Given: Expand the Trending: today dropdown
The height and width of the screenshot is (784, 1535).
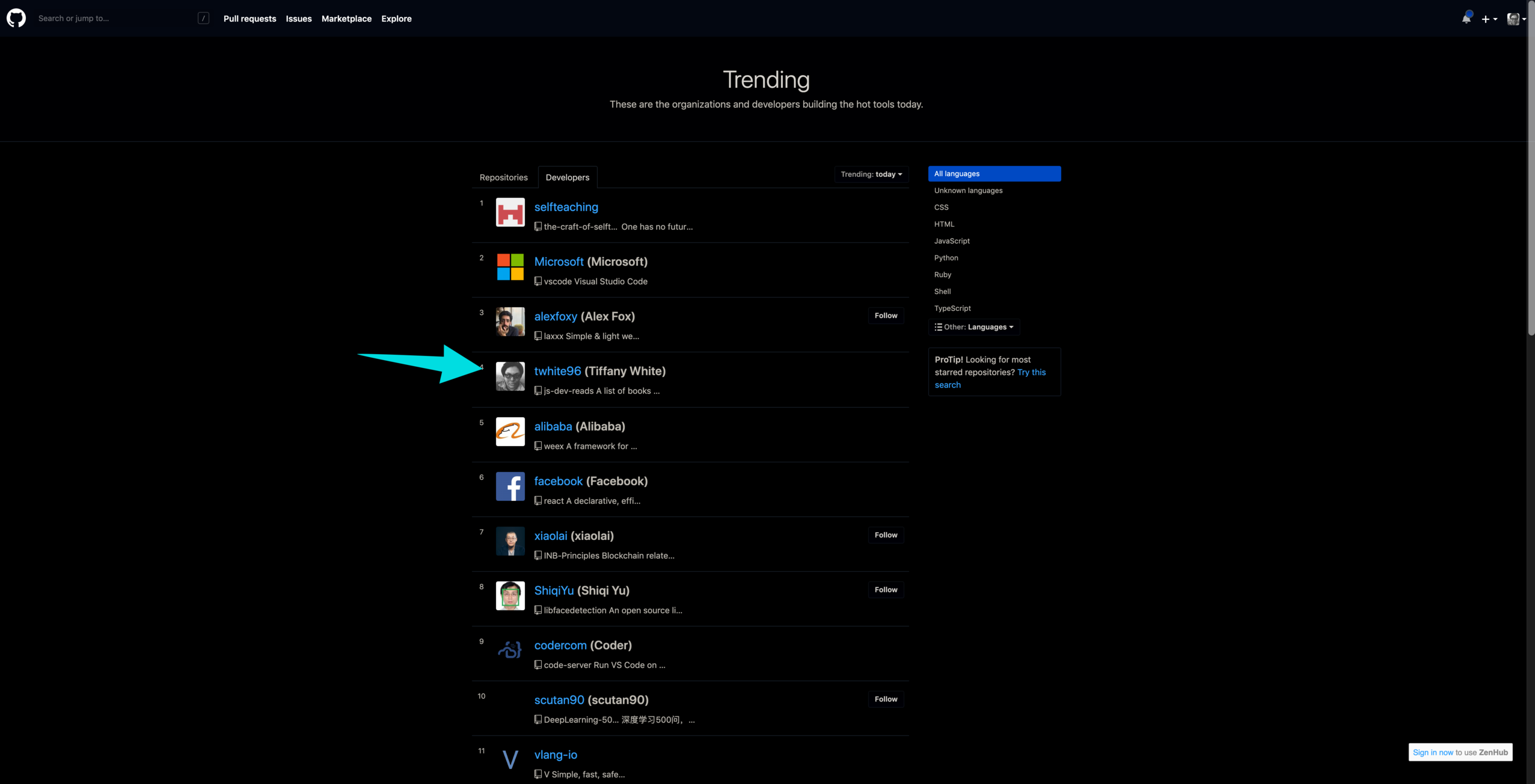Looking at the screenshot, I should (871, 174).
